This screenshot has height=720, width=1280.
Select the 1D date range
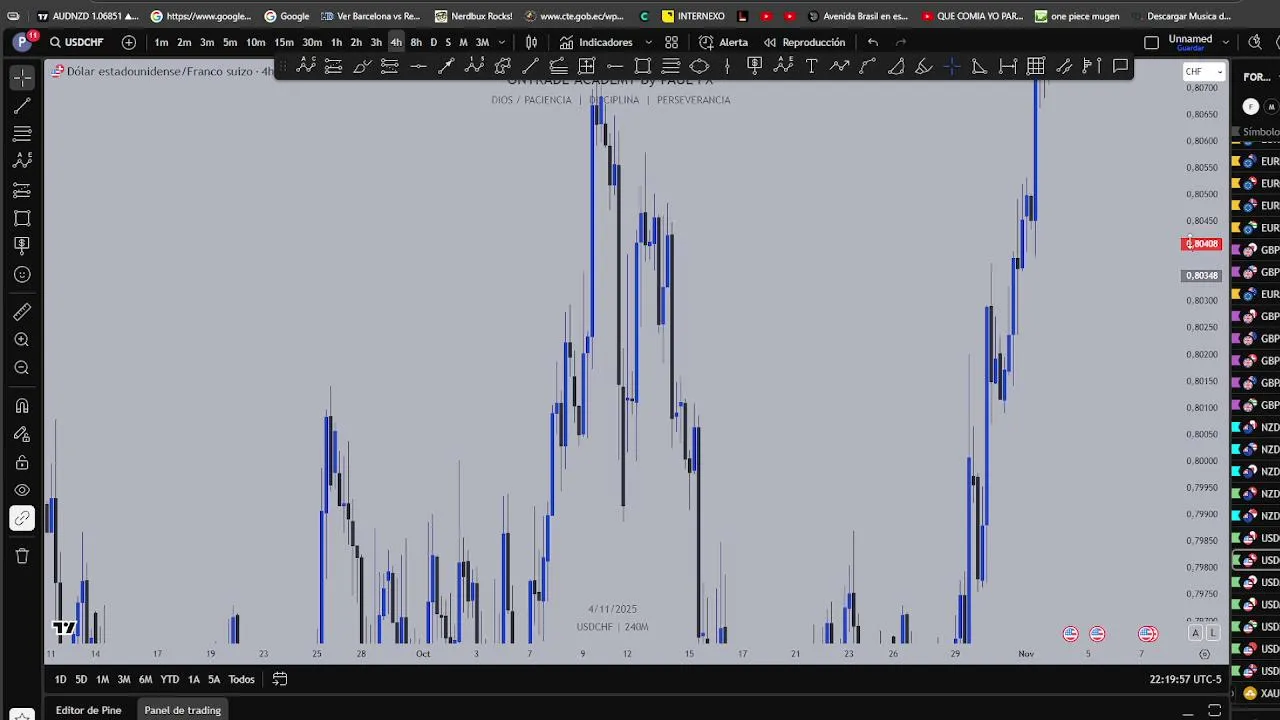60,680
